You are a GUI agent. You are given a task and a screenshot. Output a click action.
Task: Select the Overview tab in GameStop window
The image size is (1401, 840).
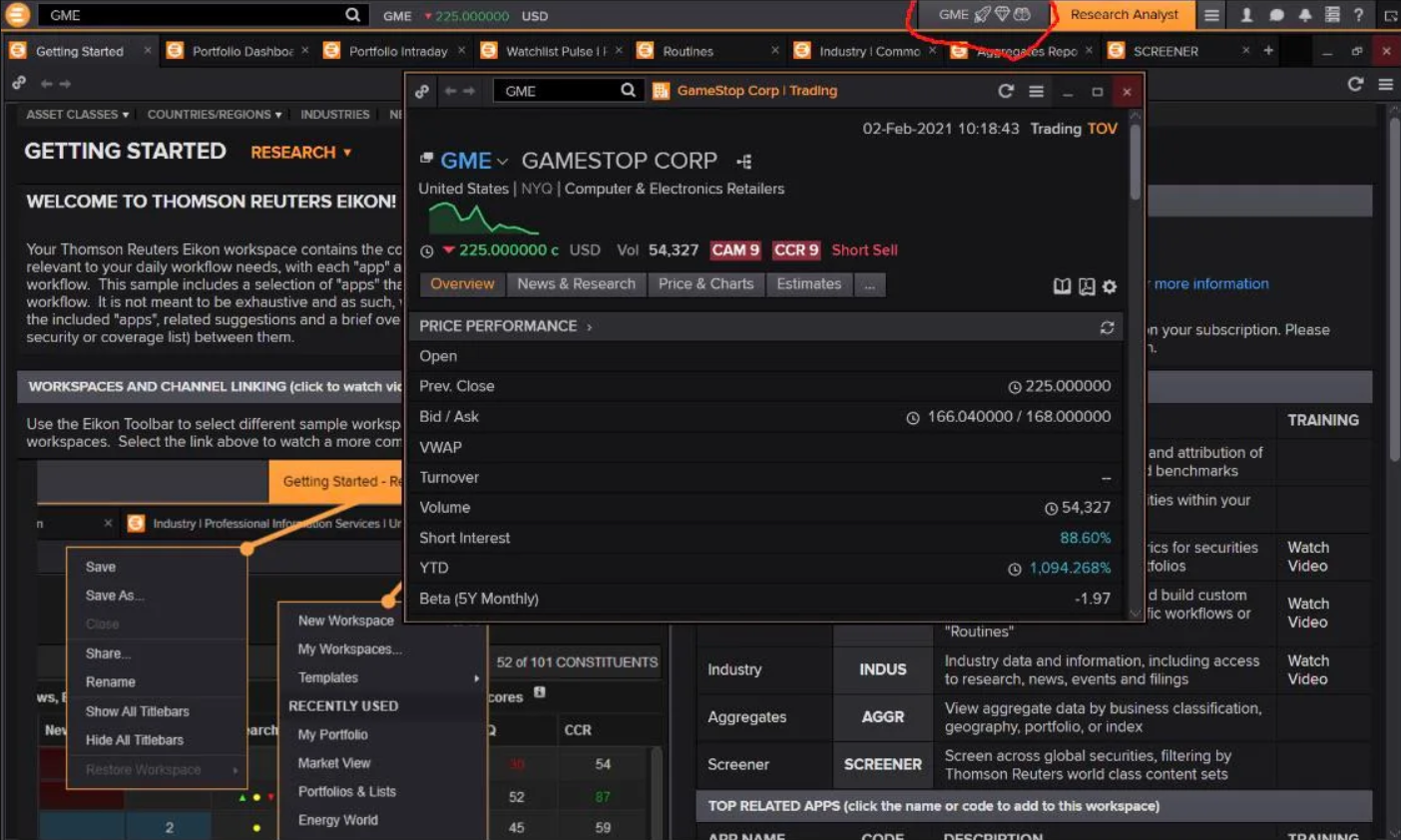click(x=462, y=284)
